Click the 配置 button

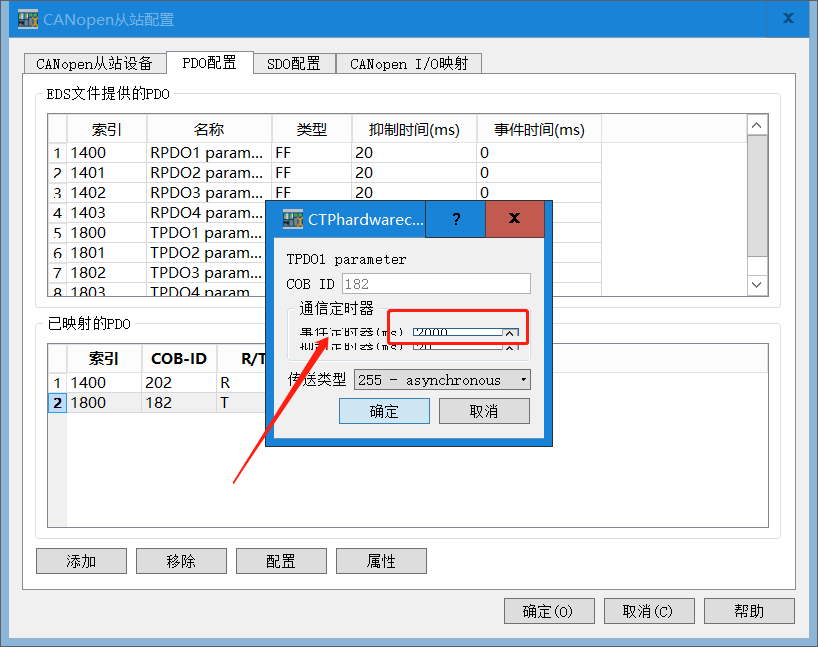click(x=281, y=561)
